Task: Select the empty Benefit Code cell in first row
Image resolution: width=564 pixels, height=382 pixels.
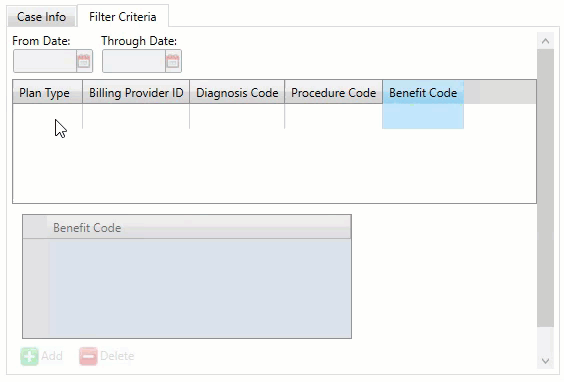Action: pos(423,116)
